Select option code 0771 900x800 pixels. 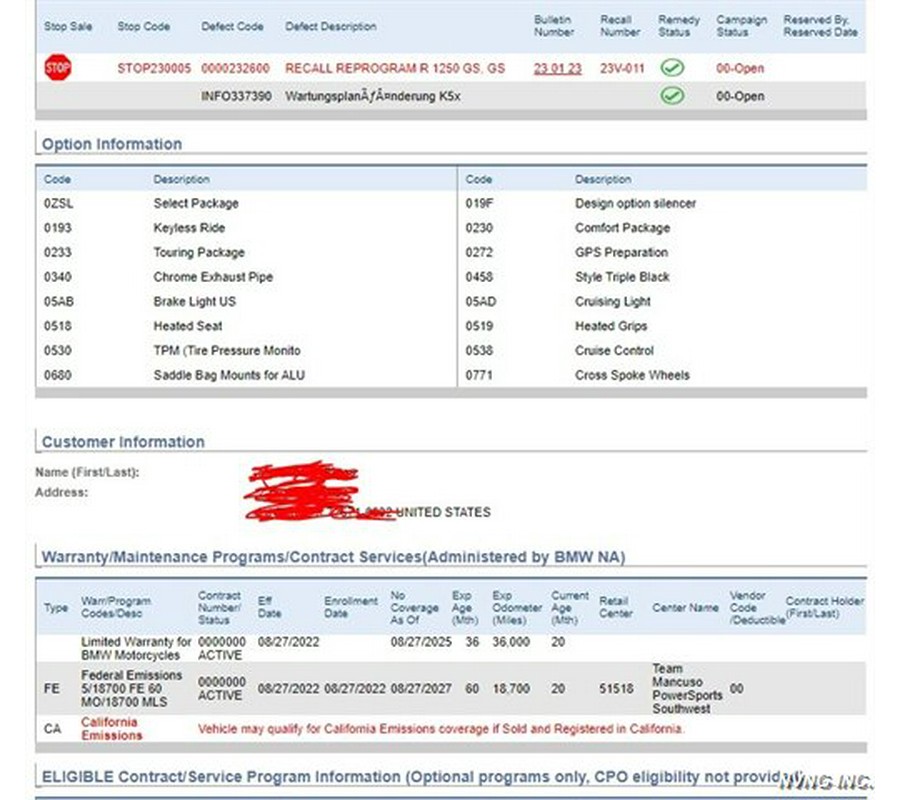[x=479, y=375]
